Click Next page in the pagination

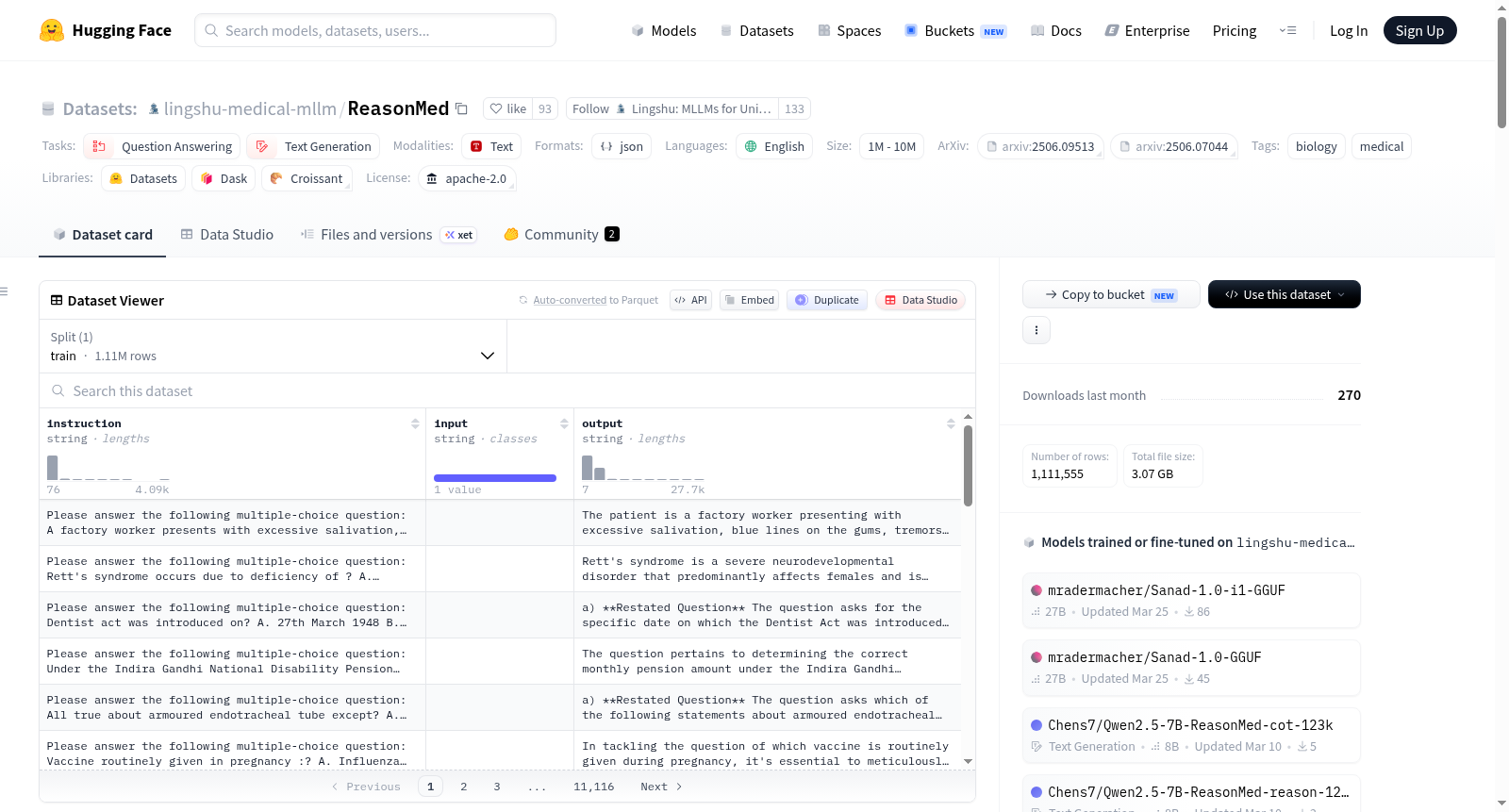[x=661, y=787]
